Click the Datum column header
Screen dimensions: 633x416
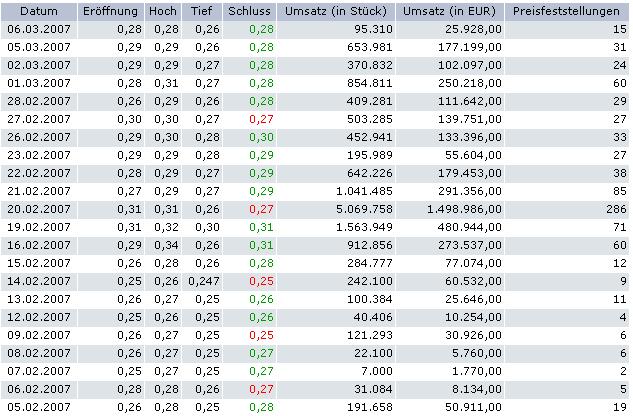point(37,10)
